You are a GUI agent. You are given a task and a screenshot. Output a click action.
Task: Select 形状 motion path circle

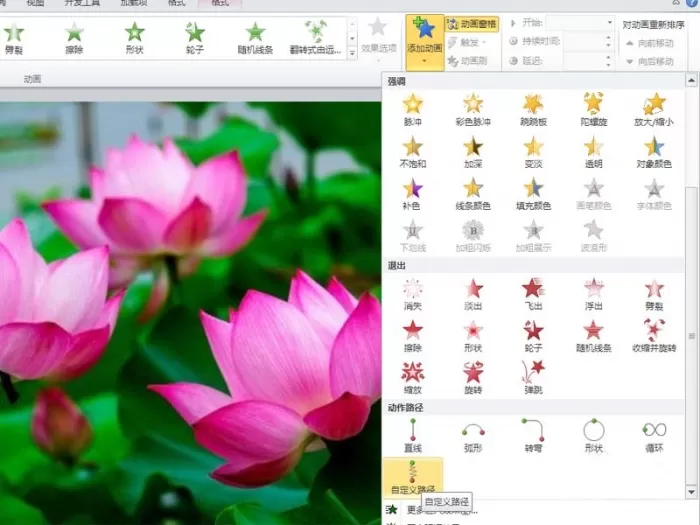[593, 436]
